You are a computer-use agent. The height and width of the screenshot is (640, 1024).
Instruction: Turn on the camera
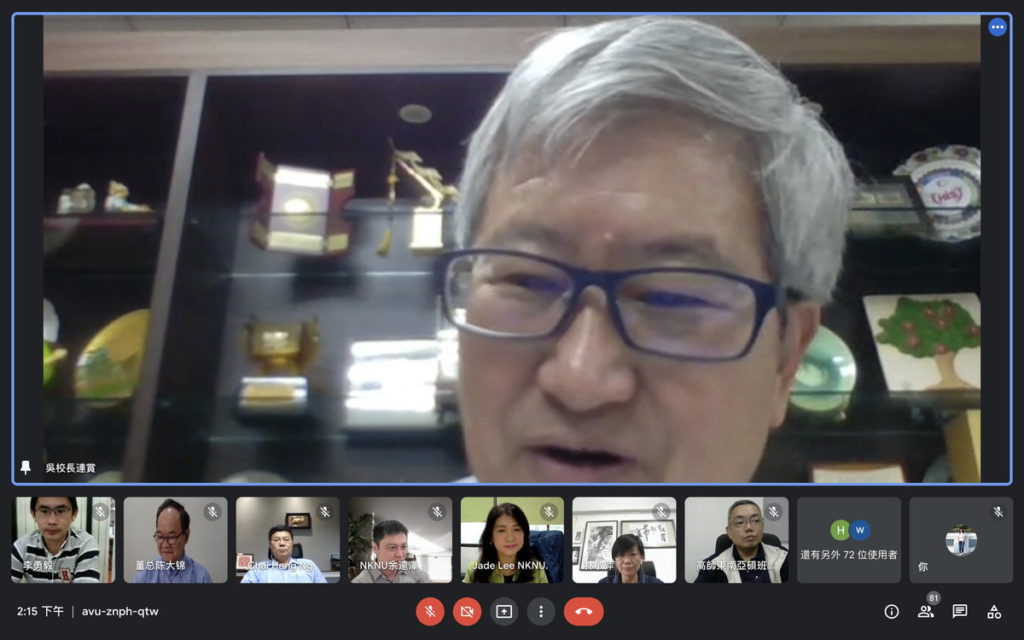(x=467, y=612)
